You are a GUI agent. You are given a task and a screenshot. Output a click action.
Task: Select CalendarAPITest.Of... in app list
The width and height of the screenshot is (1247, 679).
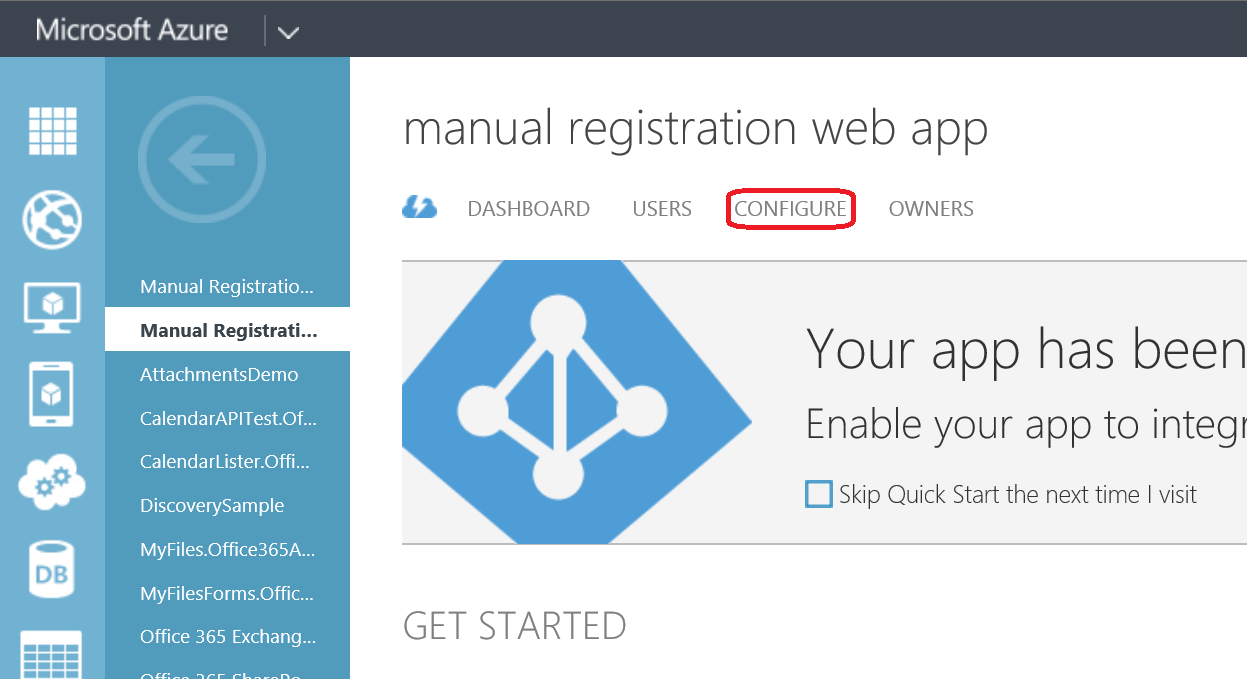tap(227, 418)
